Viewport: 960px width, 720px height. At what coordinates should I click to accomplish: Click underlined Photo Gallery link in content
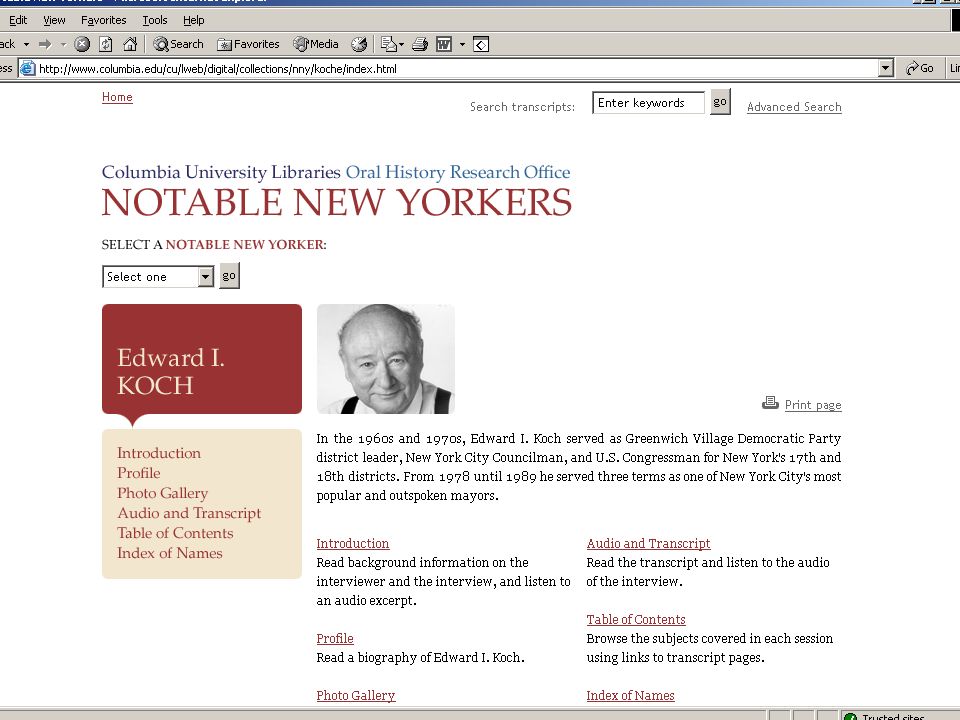356,696
